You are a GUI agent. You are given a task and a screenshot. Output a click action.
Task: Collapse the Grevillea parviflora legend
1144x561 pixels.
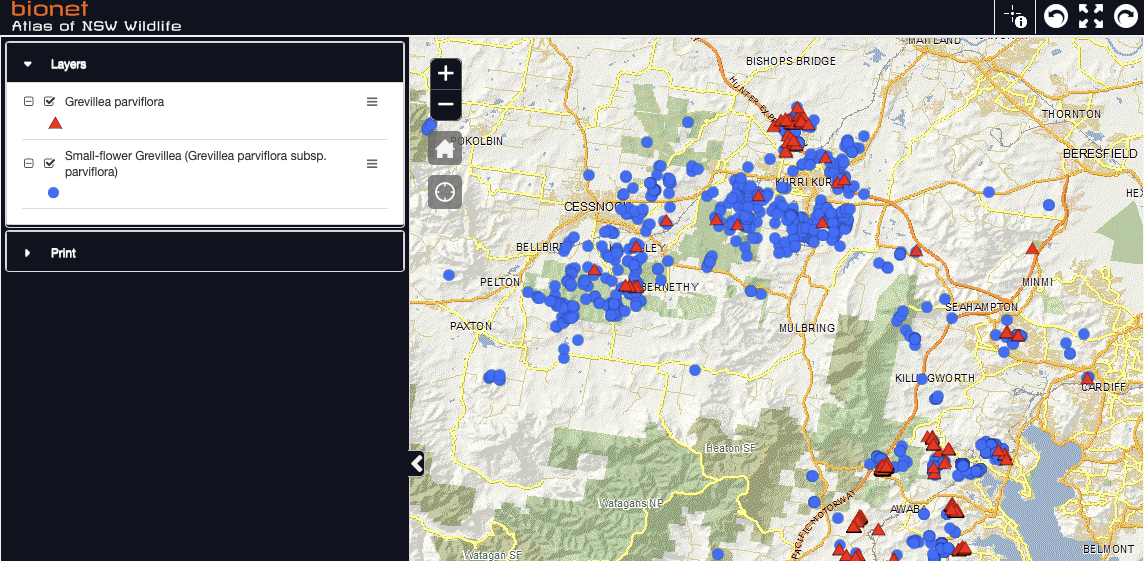(28, 102)
